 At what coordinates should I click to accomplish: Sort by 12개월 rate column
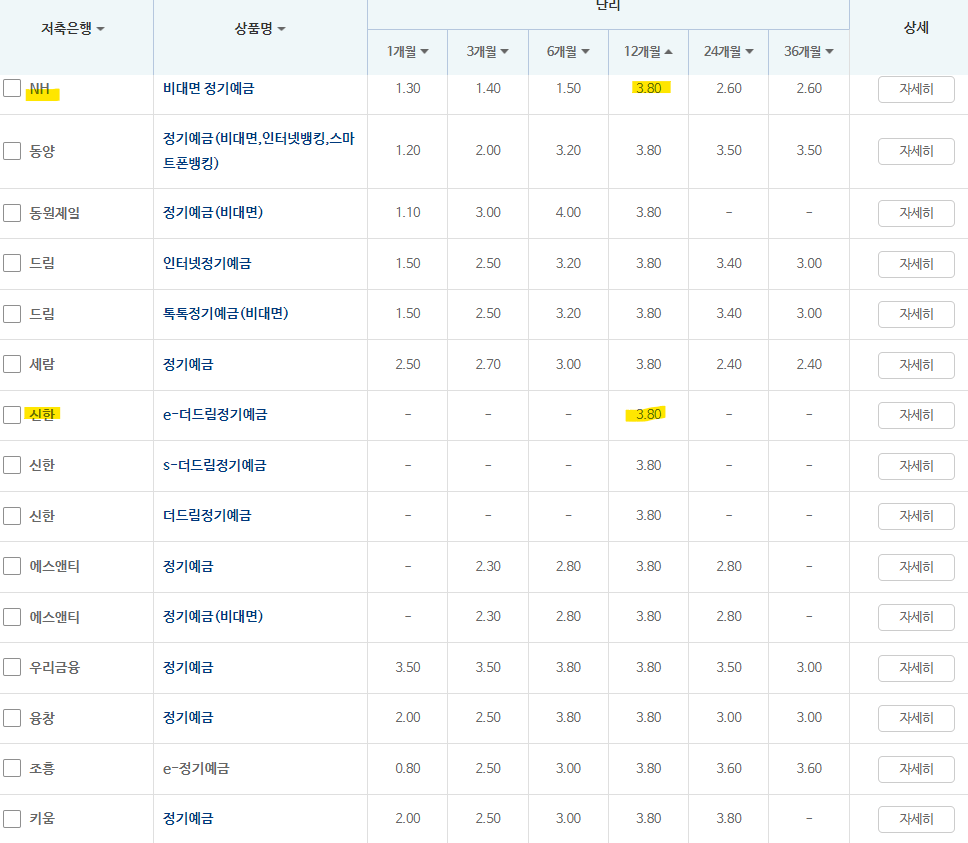[x=648, y=51]
